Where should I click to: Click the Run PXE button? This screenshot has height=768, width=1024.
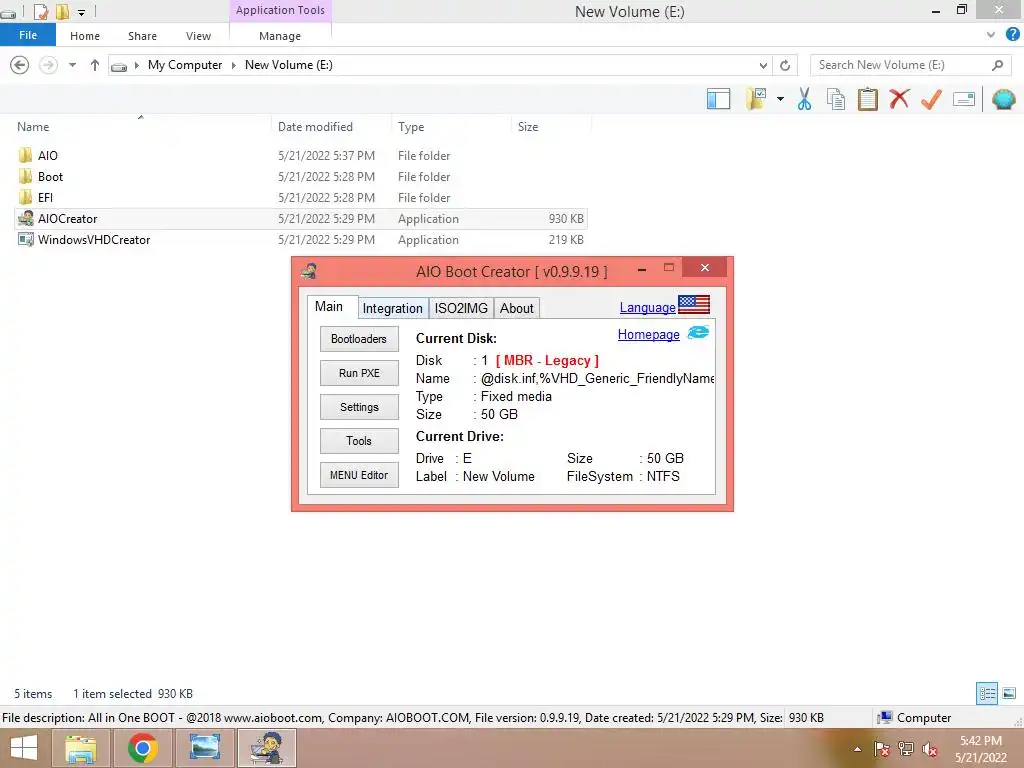coord(359,373)
